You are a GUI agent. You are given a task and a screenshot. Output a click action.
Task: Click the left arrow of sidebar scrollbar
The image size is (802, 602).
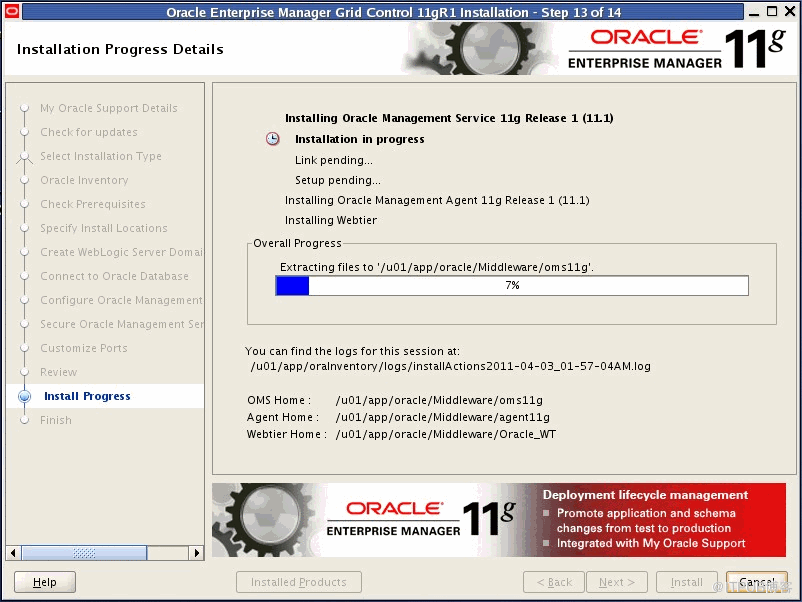pos(13,553)
